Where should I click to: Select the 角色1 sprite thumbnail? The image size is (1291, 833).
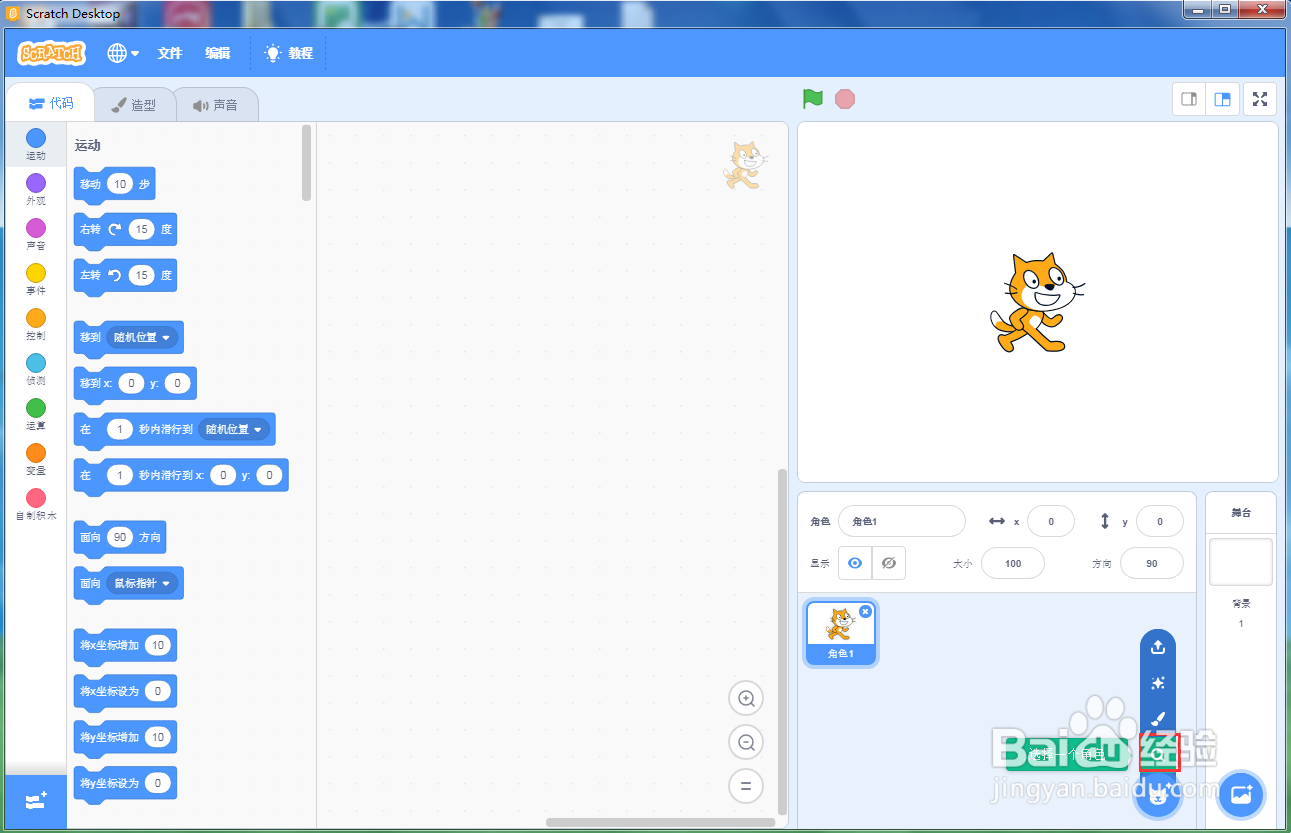pos(840,632)
